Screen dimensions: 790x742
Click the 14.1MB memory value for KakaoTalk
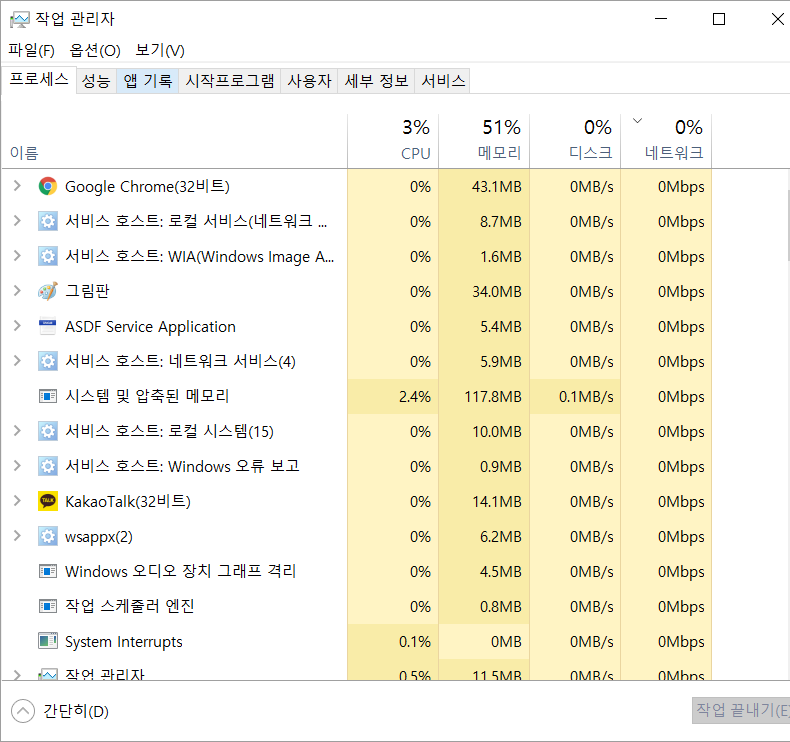click(x=496, y=502)
